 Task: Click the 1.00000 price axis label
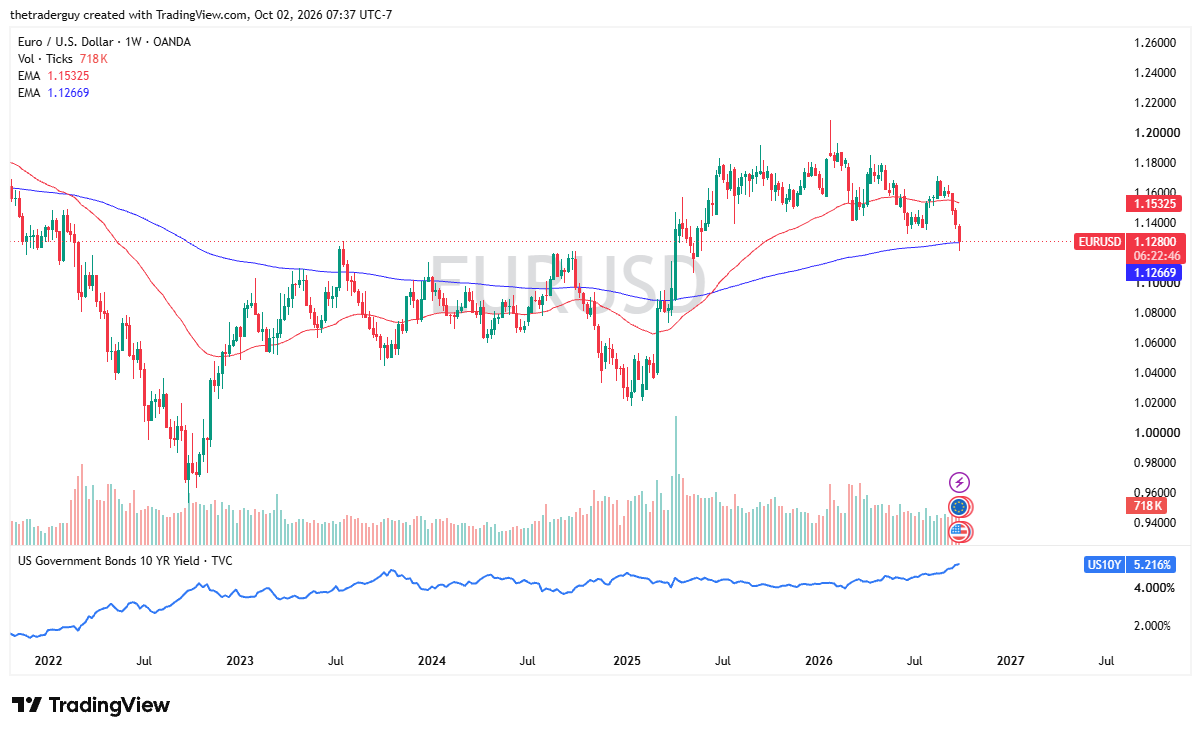(1155, 433)
